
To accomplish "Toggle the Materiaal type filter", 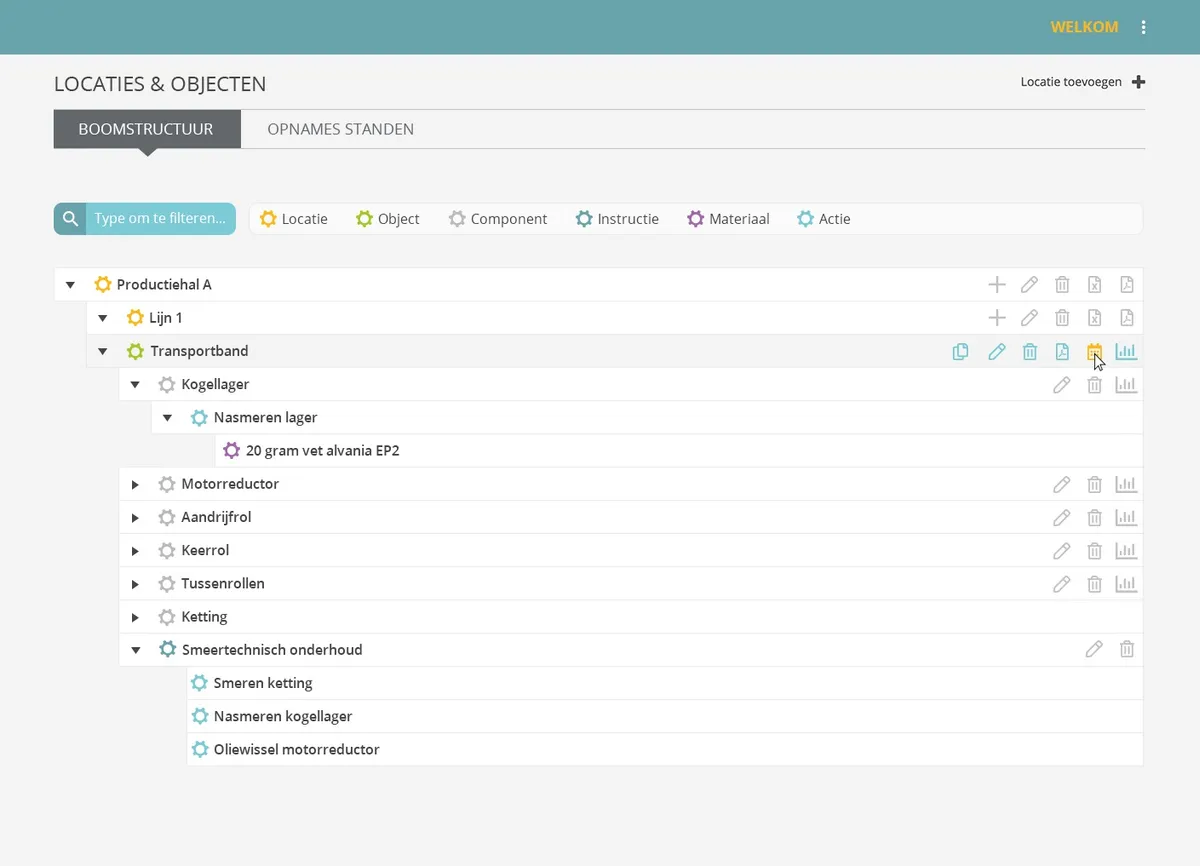I will click(x=729, y=219).
